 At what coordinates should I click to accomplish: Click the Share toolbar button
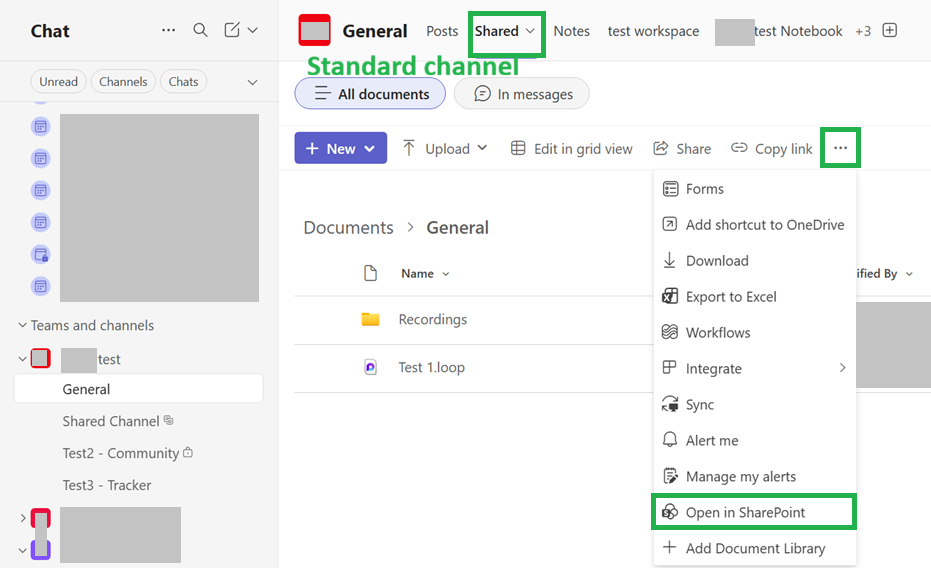pyautogui.click(x=682, y=148)
